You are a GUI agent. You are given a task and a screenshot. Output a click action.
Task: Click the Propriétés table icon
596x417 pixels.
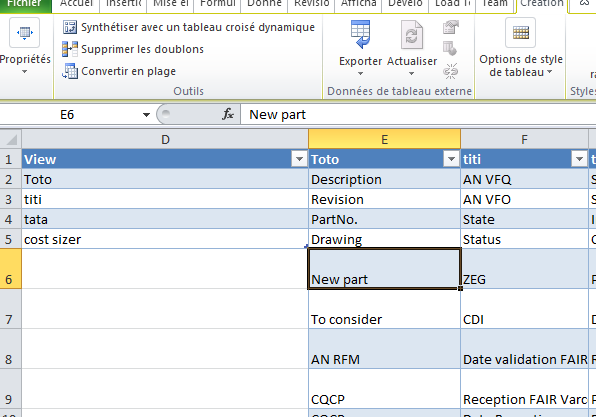(24, 33)
